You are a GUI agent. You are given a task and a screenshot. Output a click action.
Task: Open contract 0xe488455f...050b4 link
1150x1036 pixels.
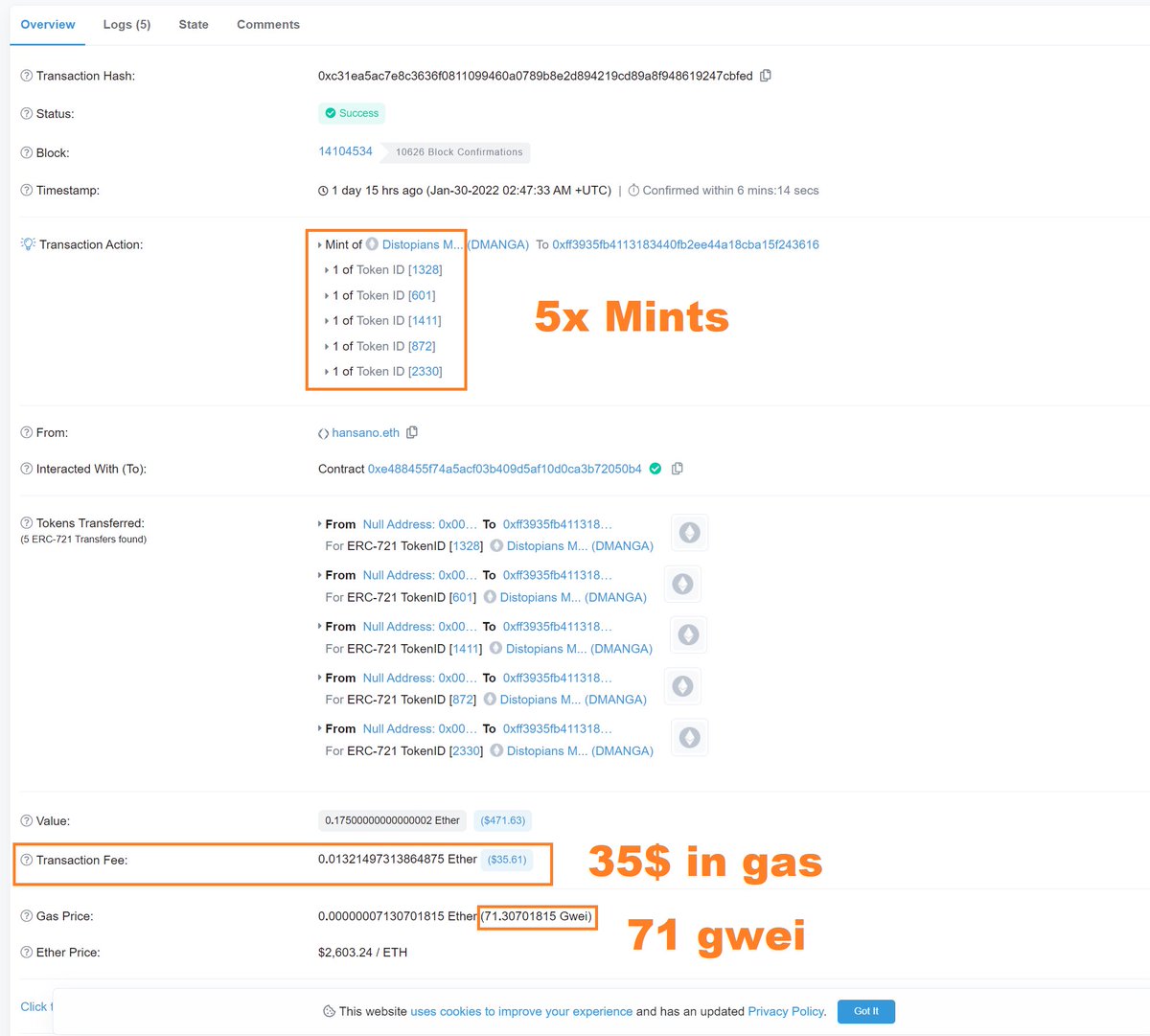coord(505,469)
